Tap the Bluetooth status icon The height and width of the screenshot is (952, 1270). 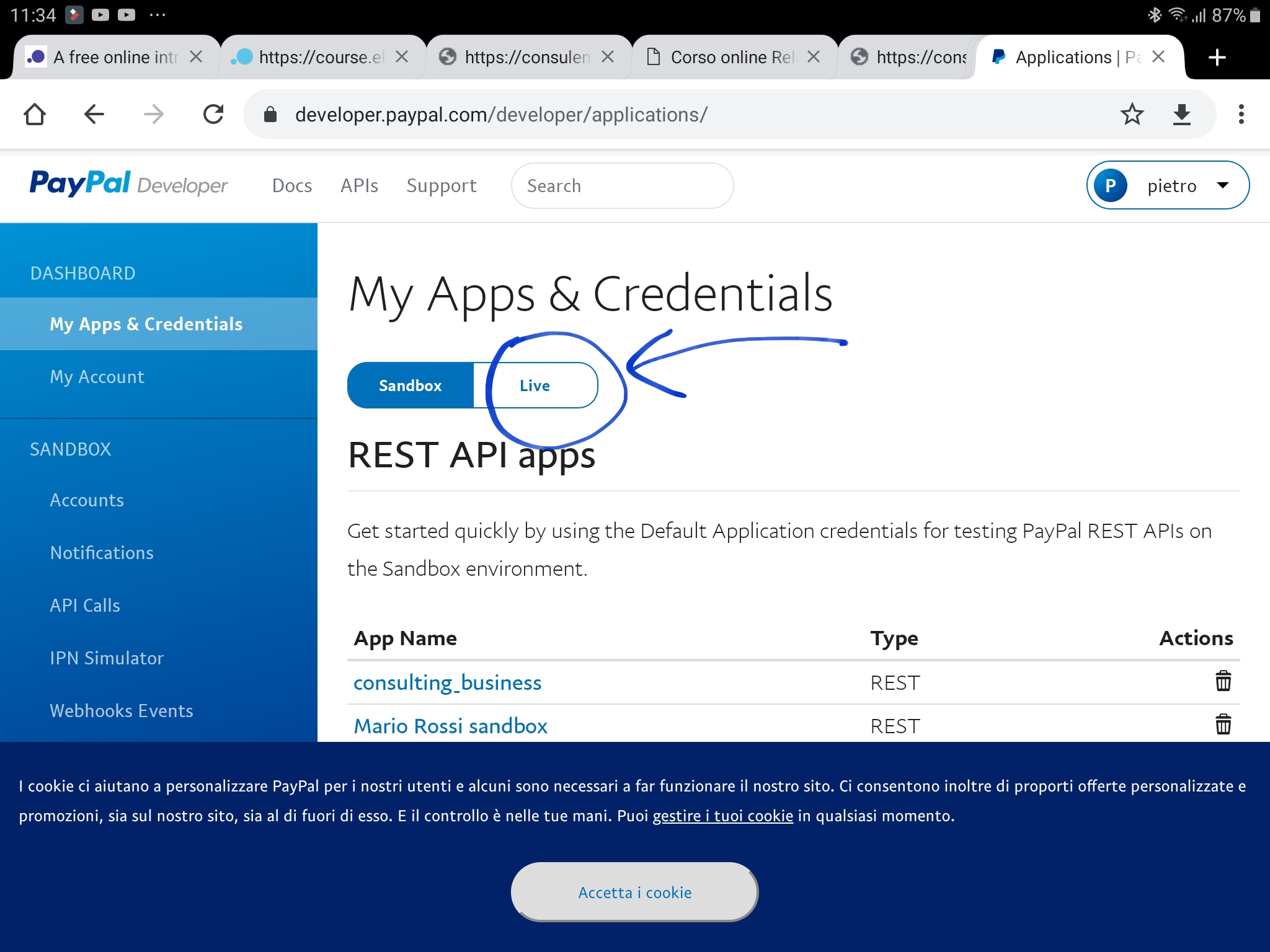(1154, 15)
